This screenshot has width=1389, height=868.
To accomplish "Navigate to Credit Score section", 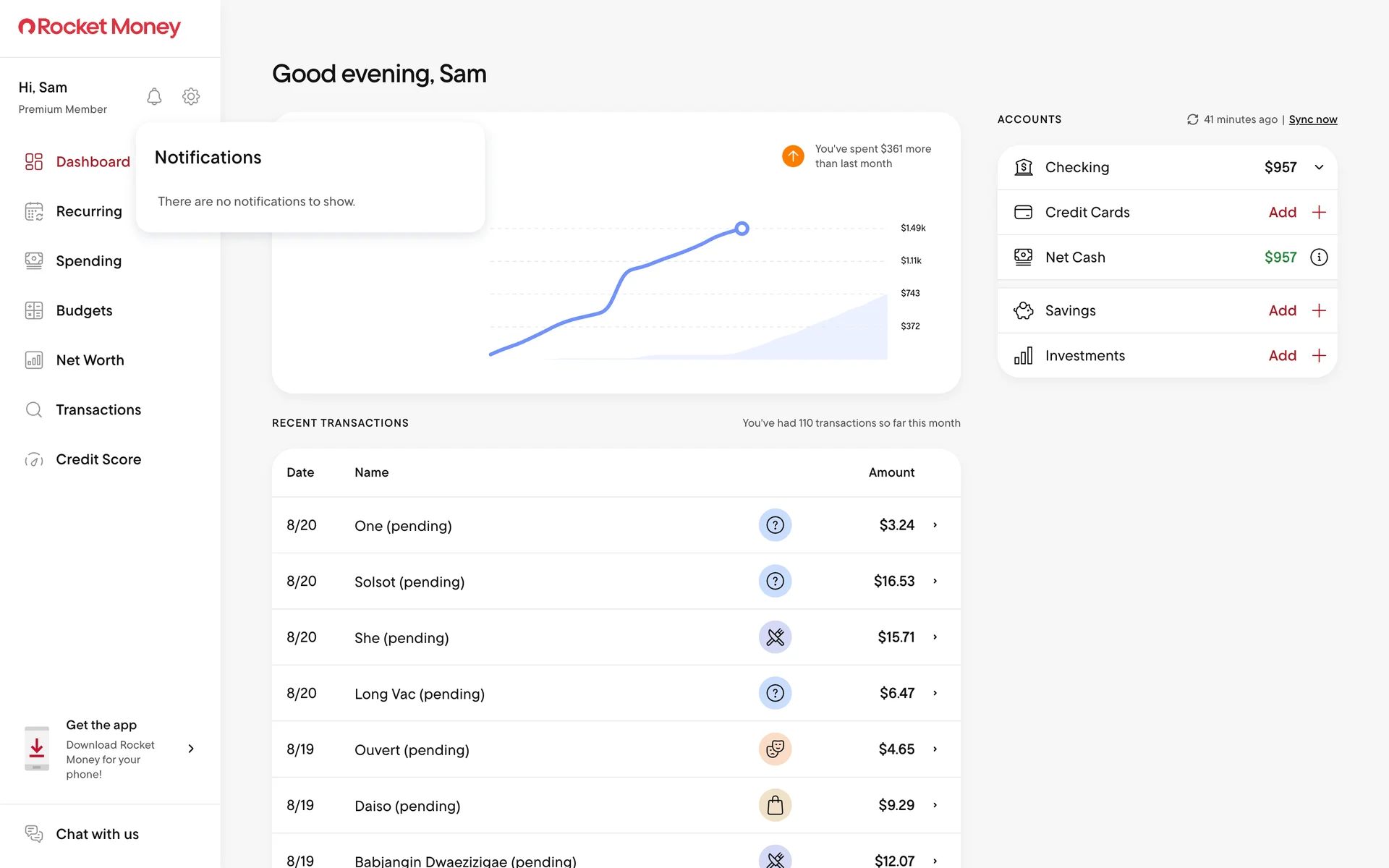I will pyautogui.click(x=98, y=459).
